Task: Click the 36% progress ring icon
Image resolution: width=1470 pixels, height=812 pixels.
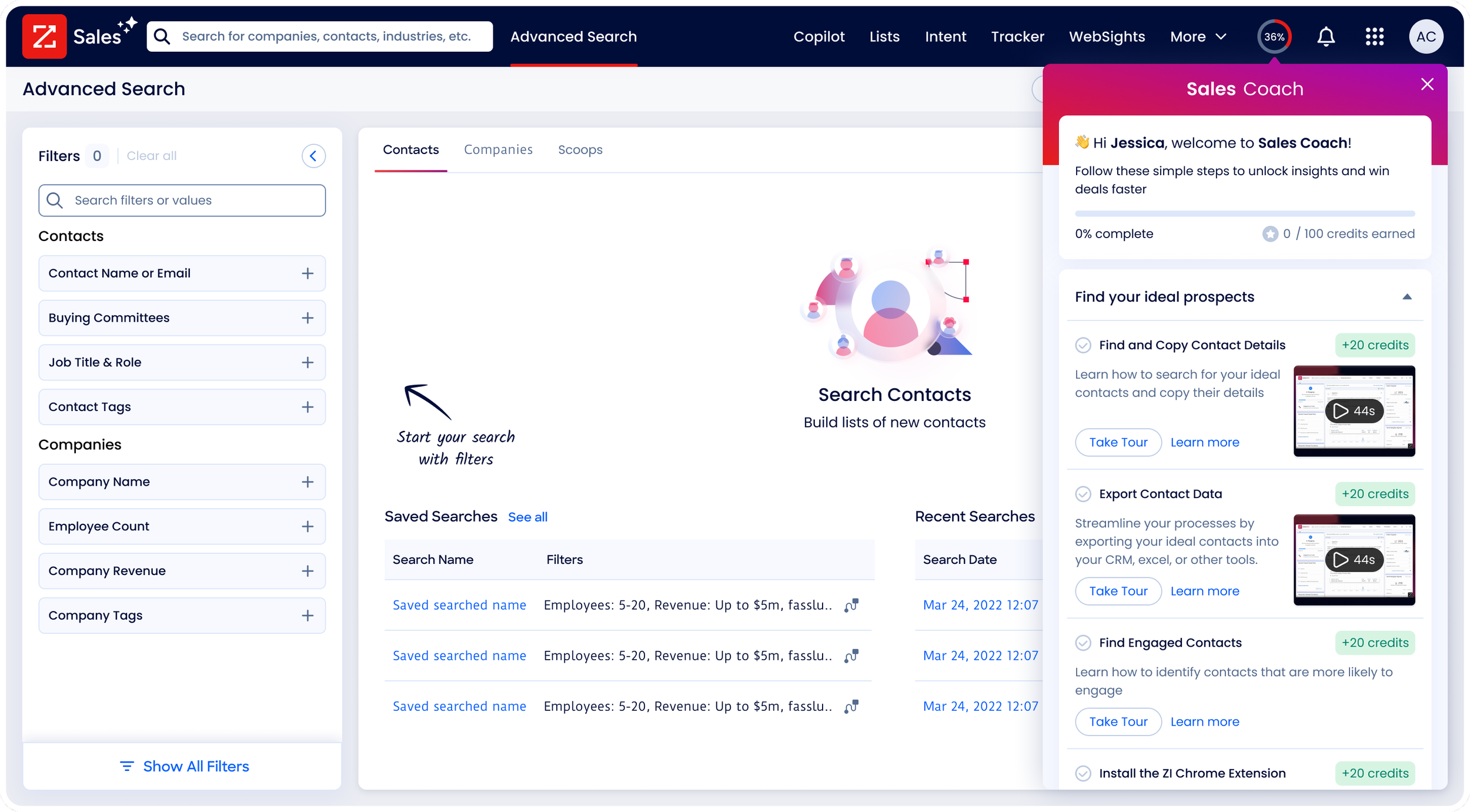Action: click(1274, 36)
